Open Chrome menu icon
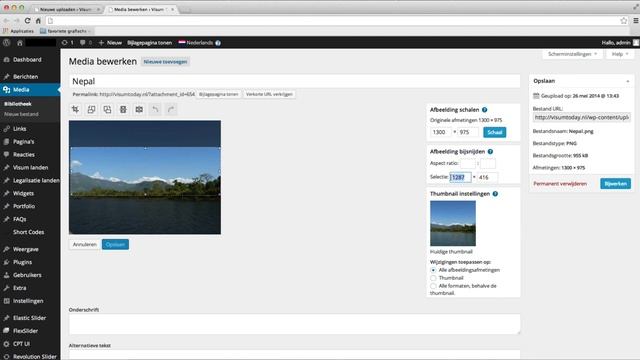 [x=636, y=20]
